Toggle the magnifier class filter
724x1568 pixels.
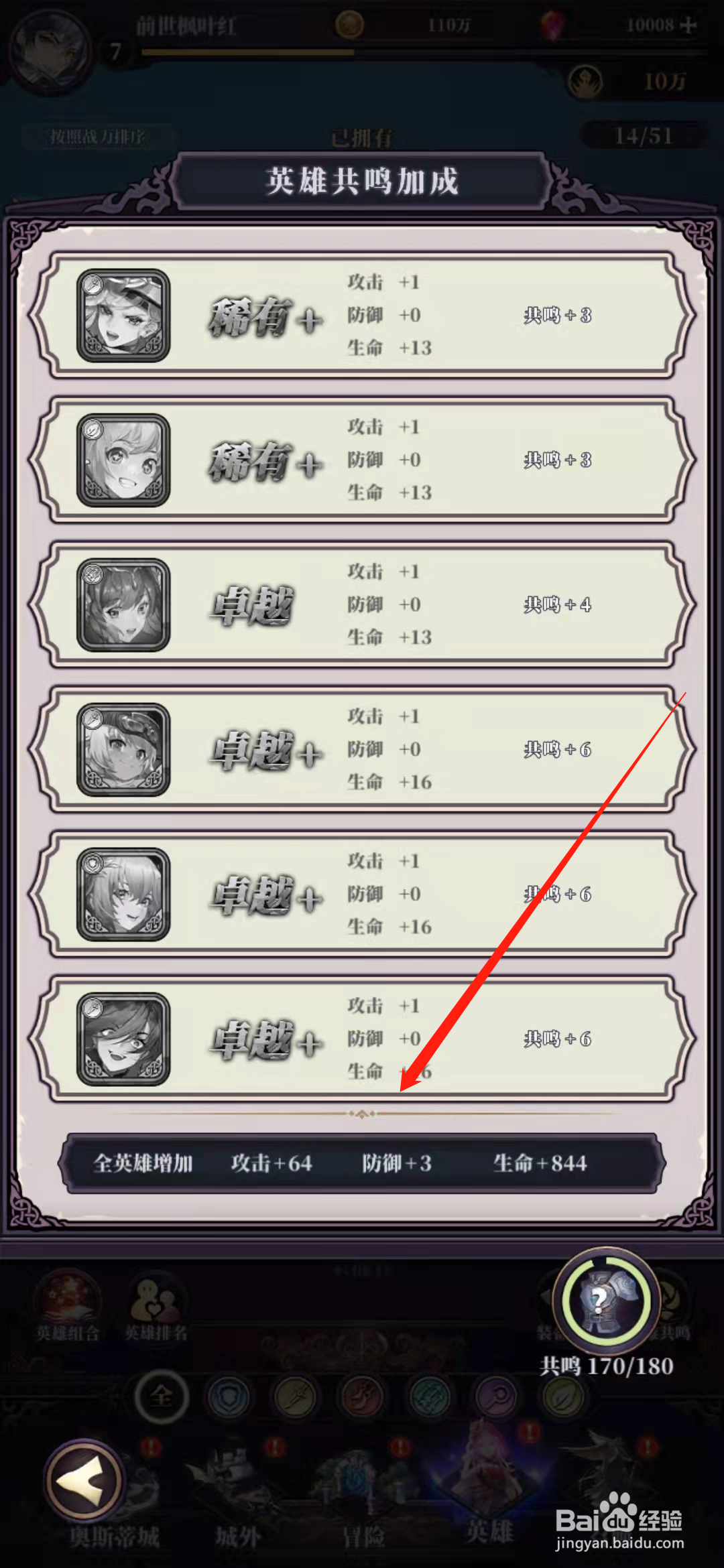(497, 1398)
